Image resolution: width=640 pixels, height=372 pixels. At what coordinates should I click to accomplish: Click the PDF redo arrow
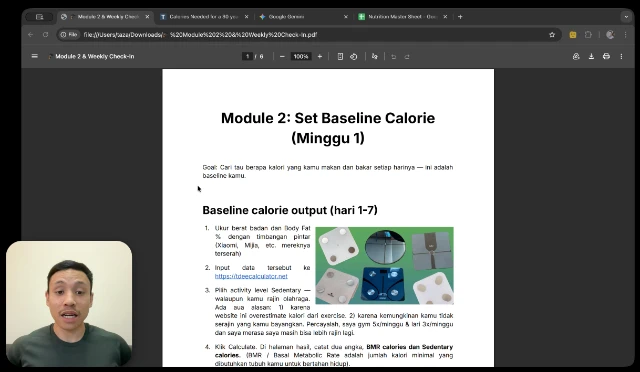[x=407, y=57]
